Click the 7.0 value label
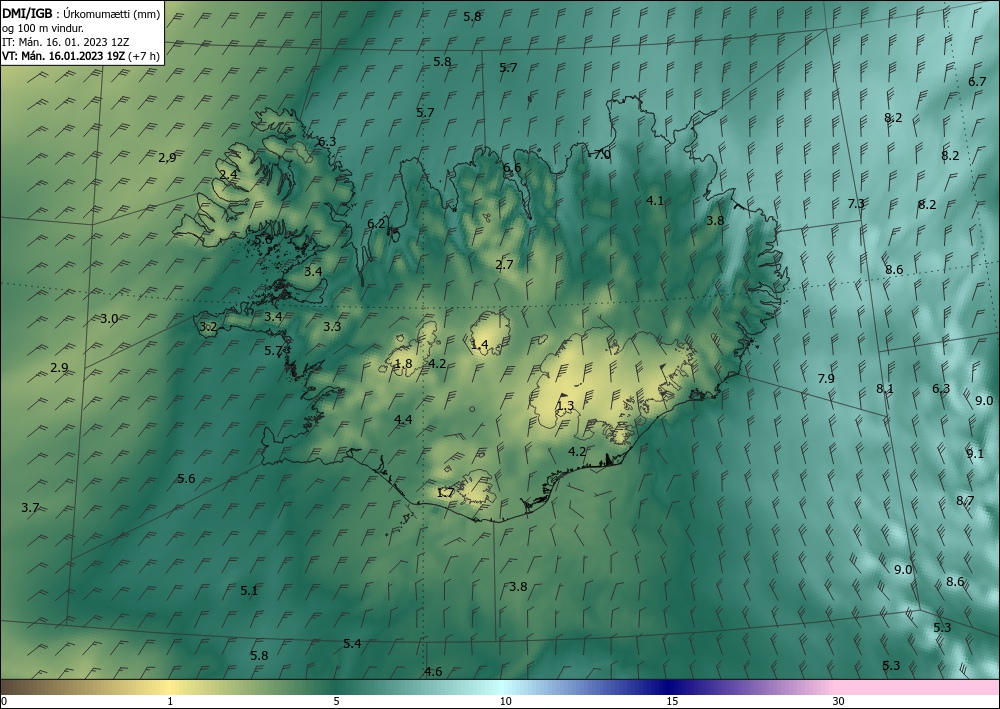 pyautogui.click(x=601, y=155)
